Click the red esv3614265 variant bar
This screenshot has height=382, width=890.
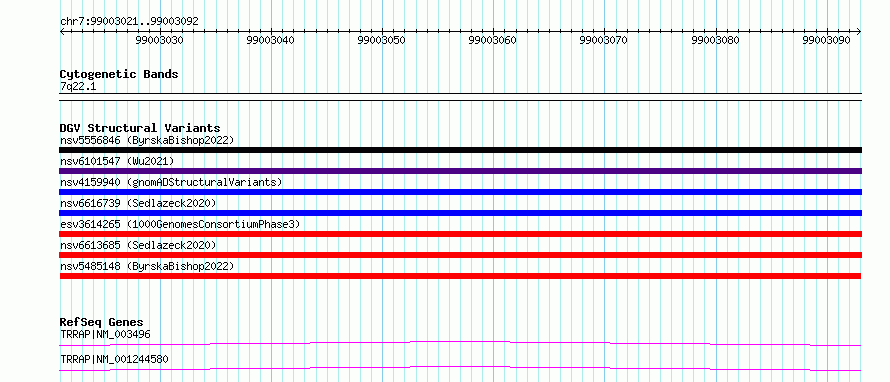point(460,234)
